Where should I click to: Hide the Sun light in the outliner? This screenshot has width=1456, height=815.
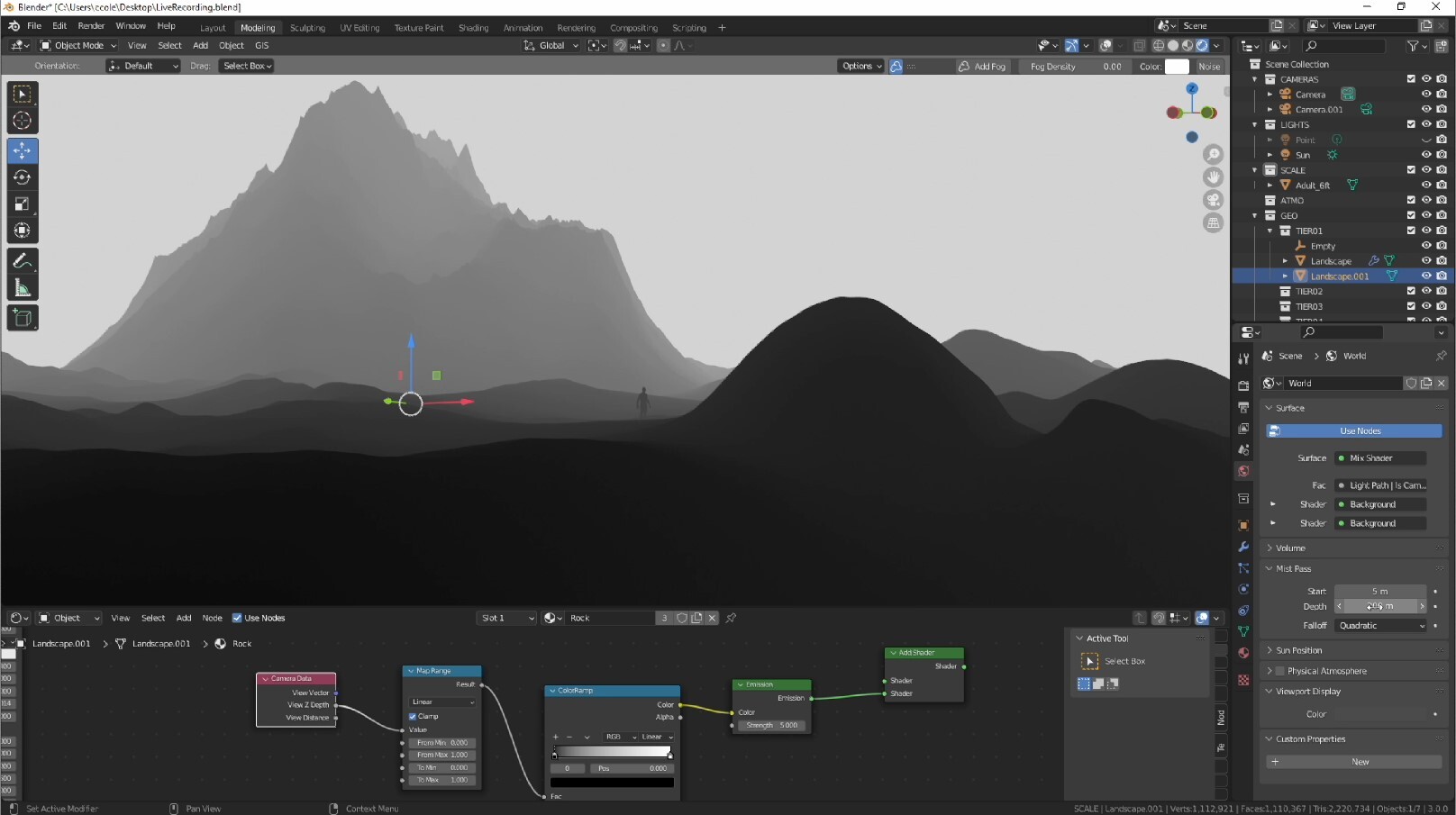(x=1426, y=154)
